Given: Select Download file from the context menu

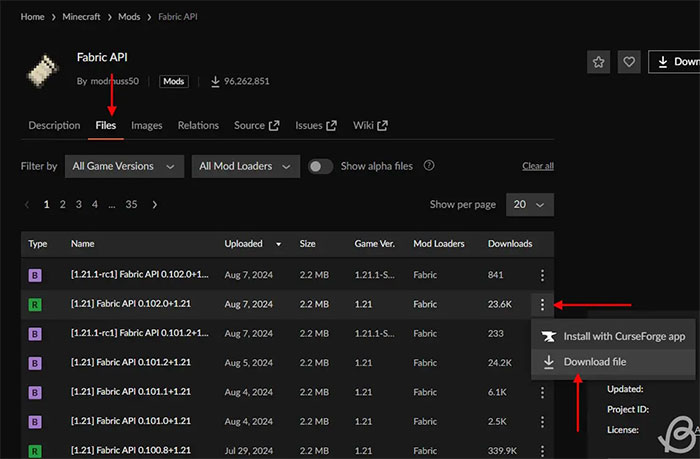Looking at the screenshot, I should tap(593, 361).
